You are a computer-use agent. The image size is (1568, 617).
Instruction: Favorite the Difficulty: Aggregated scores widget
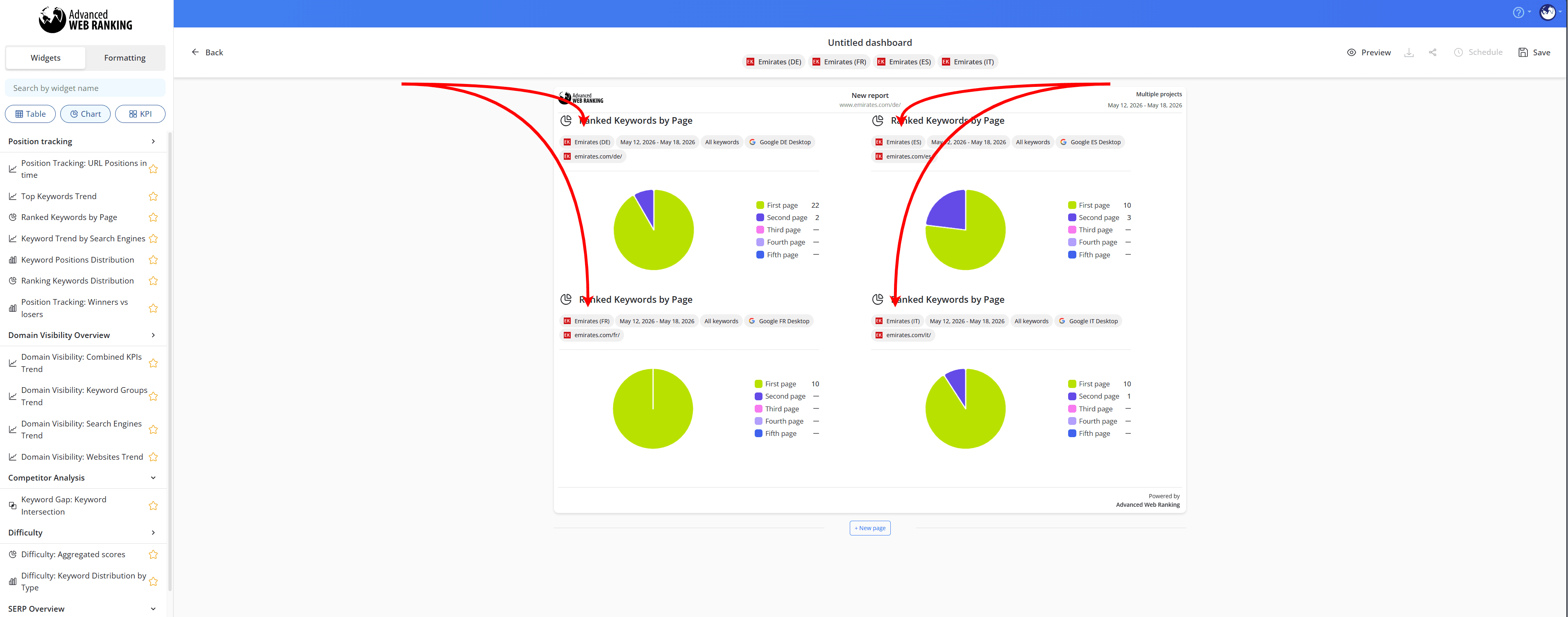[153, 554]
